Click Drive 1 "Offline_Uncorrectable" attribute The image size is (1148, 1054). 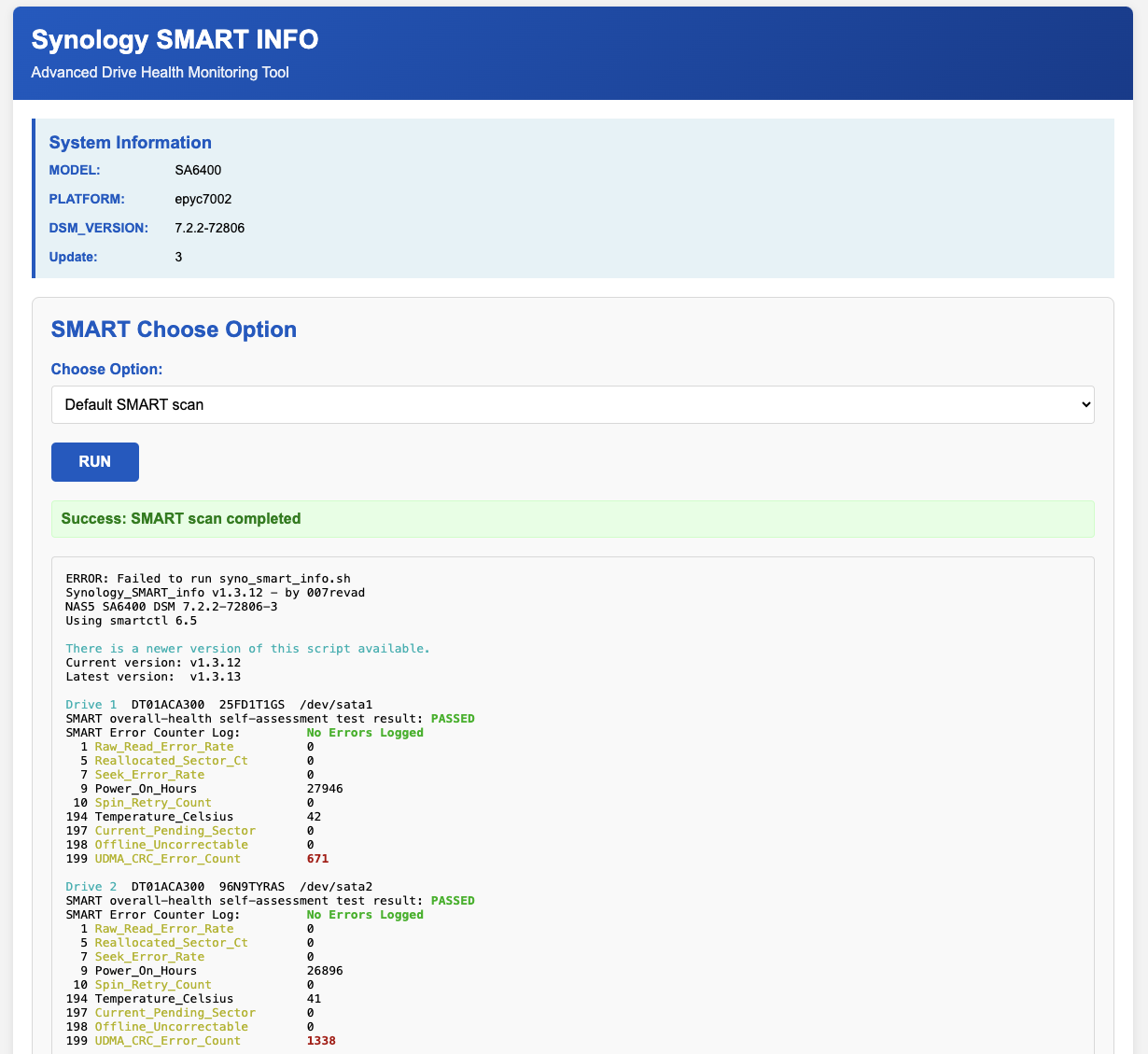click(x=172, y=845)
